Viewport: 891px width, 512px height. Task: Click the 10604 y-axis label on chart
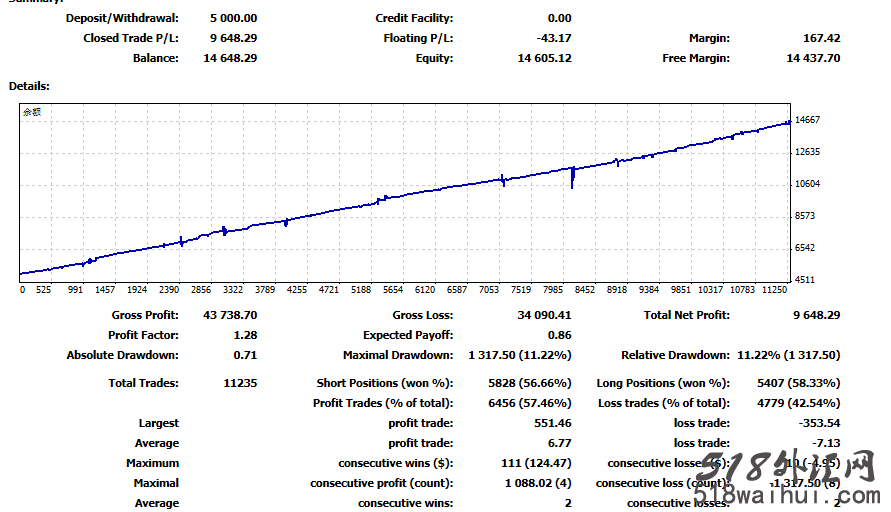pos(807,184)
